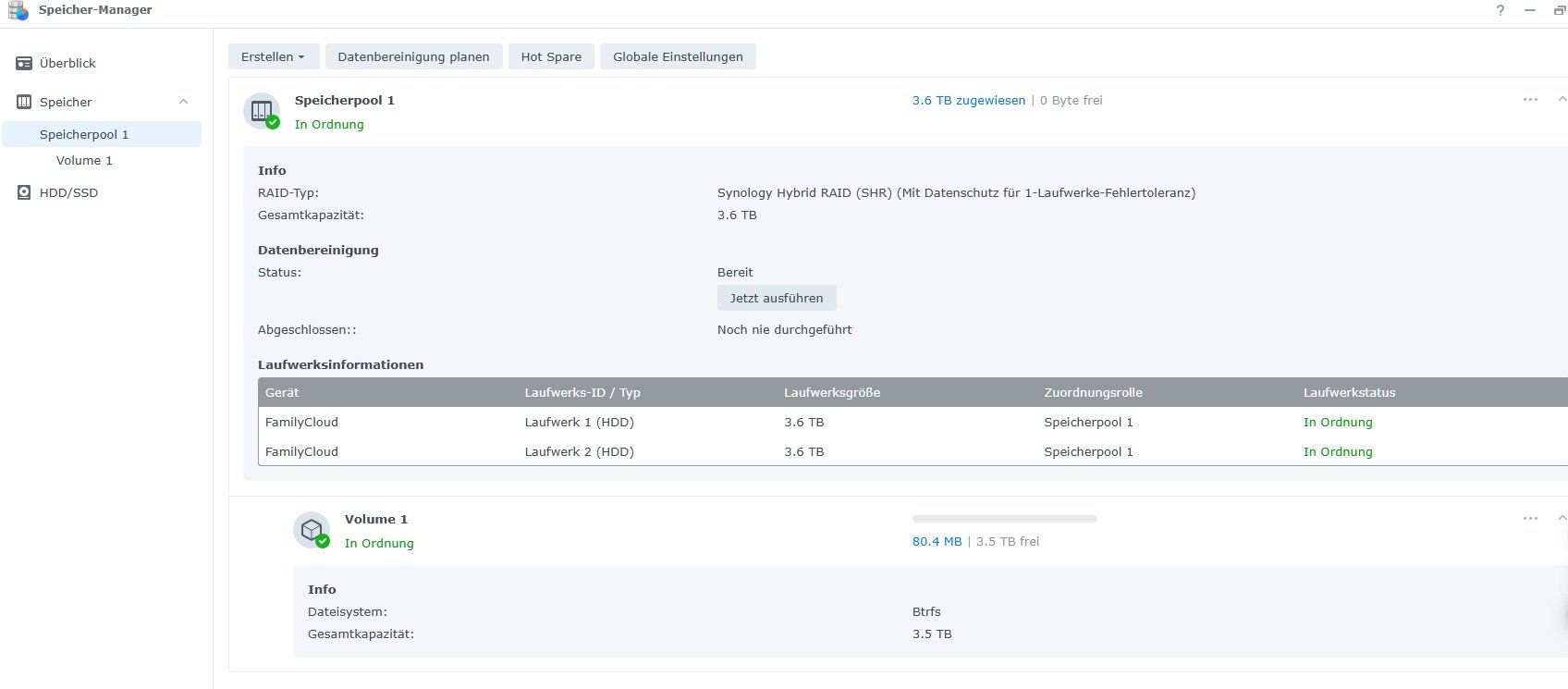Click the 0 Byte frei text

point(1071,100)
